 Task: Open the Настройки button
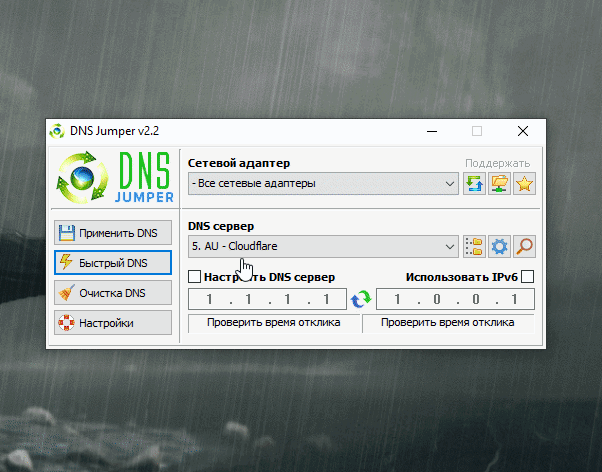[113, 323]
